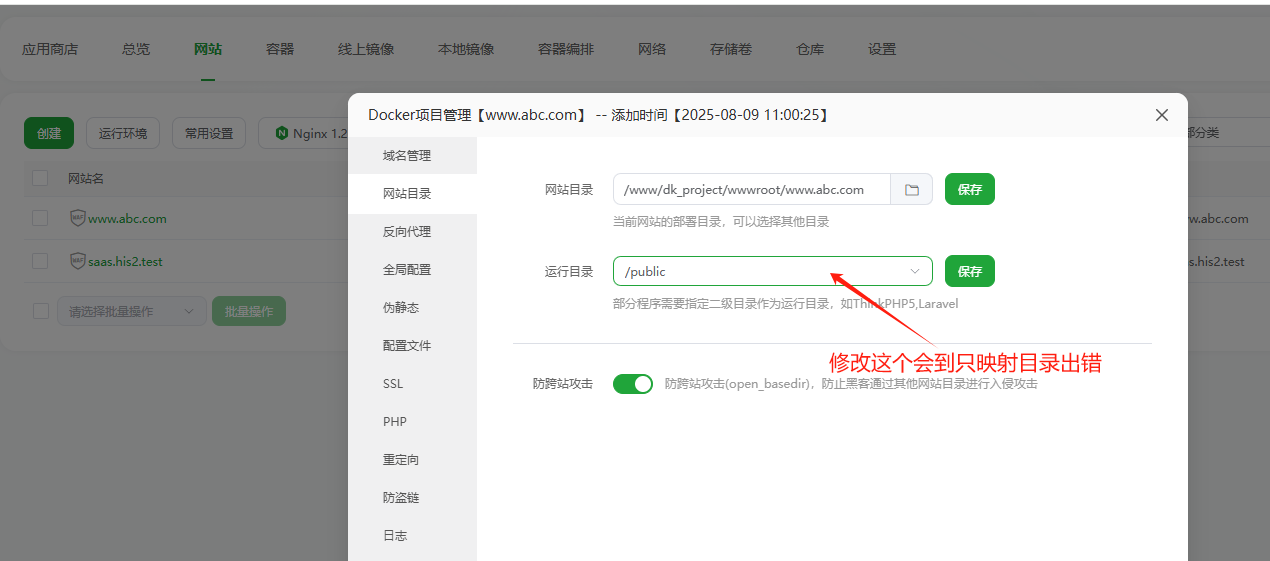Click the website directory path input field
1270x561 pixels.
tap(751, 190)
